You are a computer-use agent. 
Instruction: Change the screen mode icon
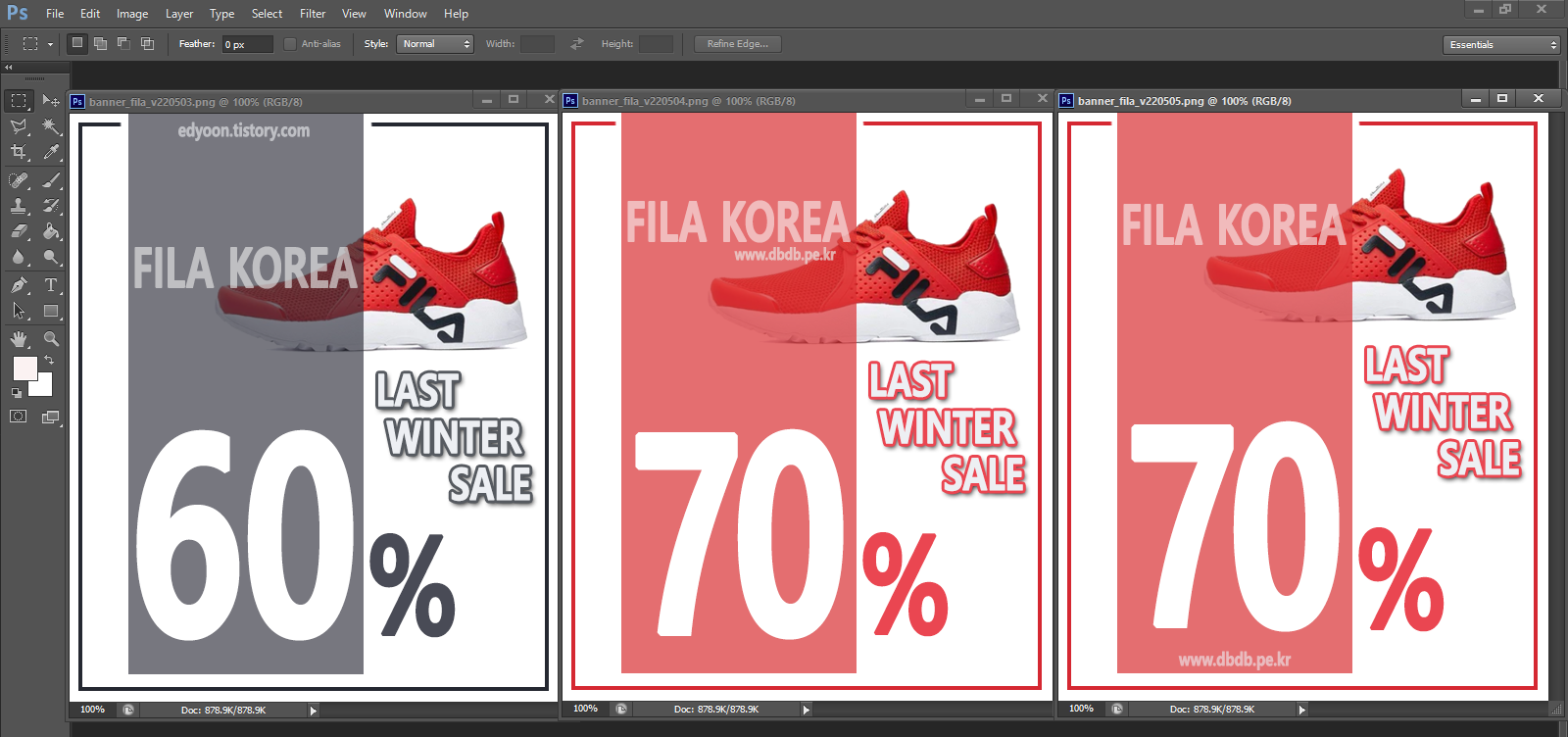pos(51,417)
